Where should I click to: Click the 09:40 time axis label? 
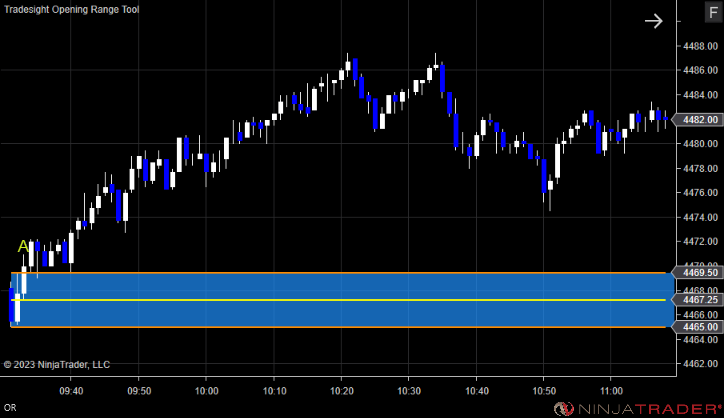pos(71,391)
